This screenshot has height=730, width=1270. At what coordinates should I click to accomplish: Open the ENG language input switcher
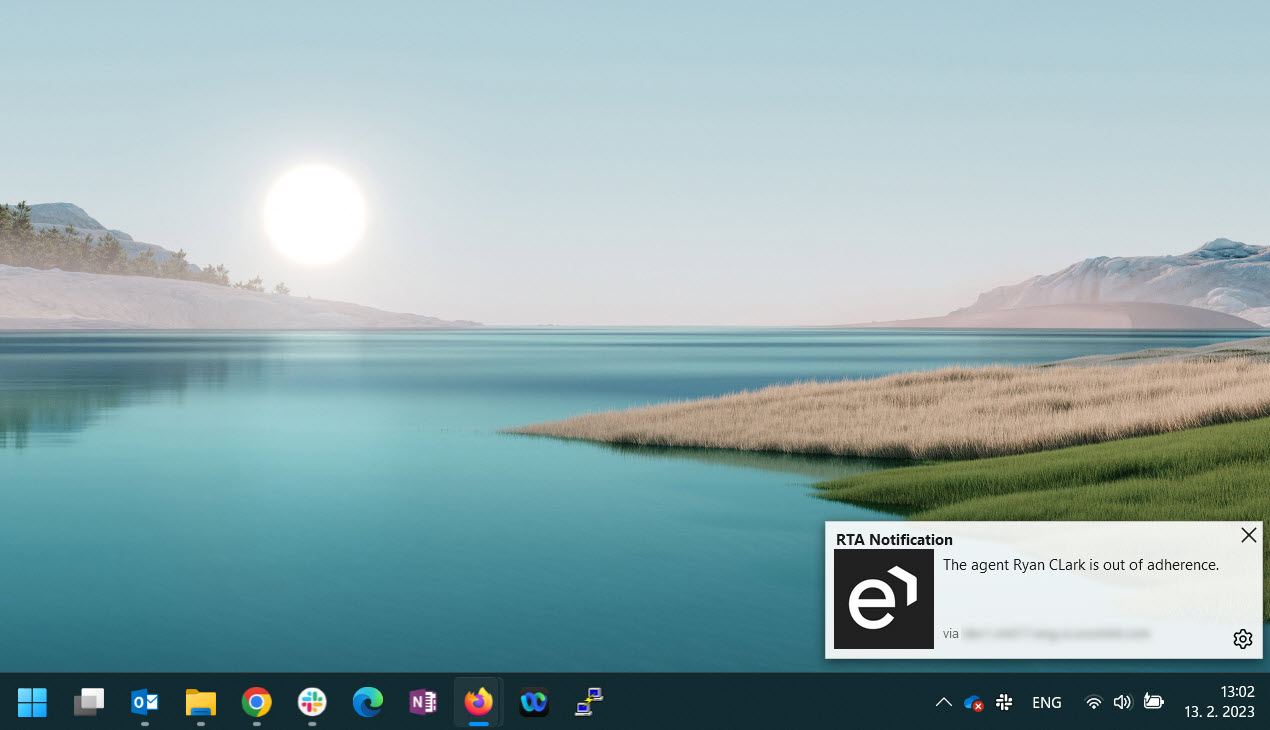(x=1046, y=703)
